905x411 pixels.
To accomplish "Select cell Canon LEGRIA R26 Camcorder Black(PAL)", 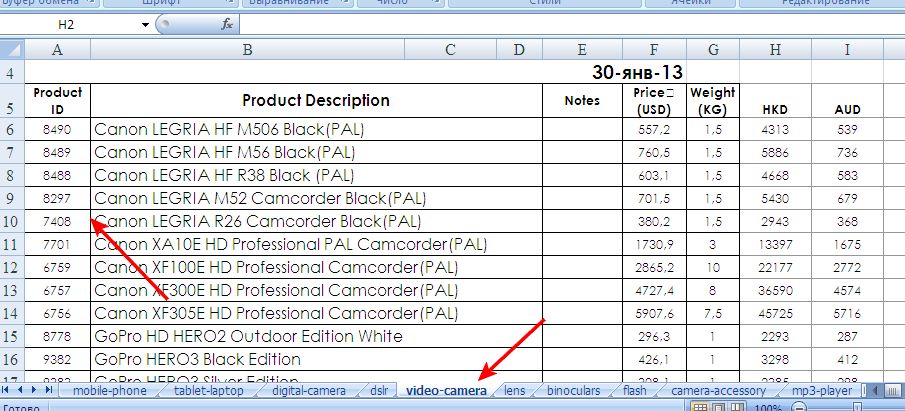I will click(x=316, y=221).
